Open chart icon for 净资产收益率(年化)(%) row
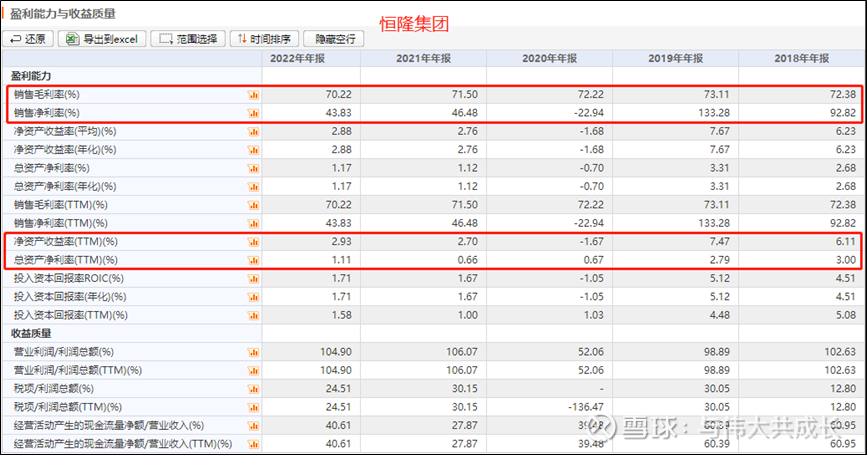This screenshot has width=867, height=455. (253, 150)
